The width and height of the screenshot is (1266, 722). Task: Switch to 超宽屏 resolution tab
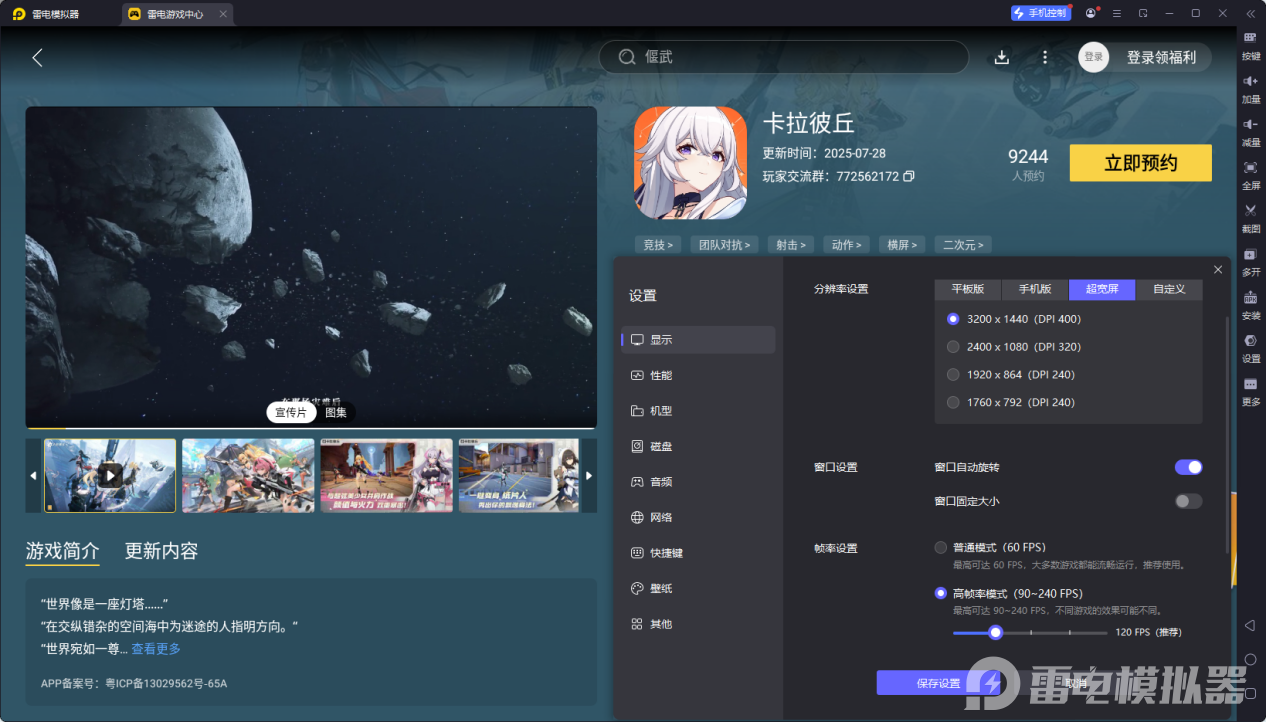tap(1102, 289)
